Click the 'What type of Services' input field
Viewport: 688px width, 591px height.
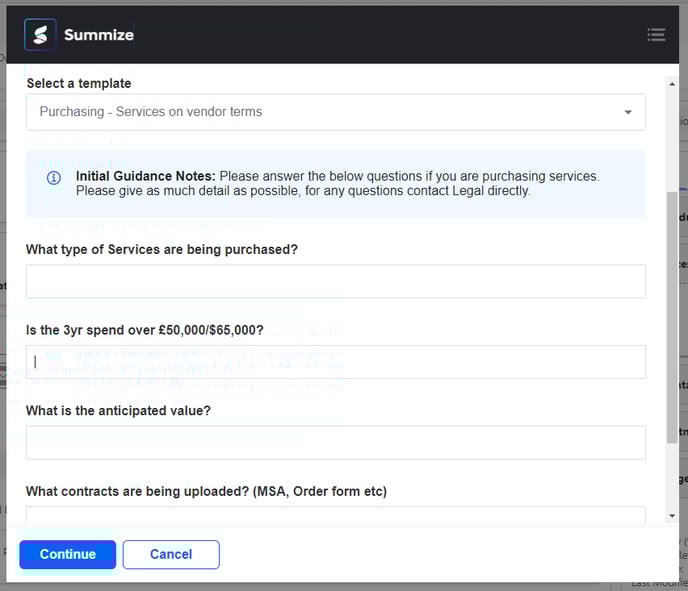click(x=335, y=281)
